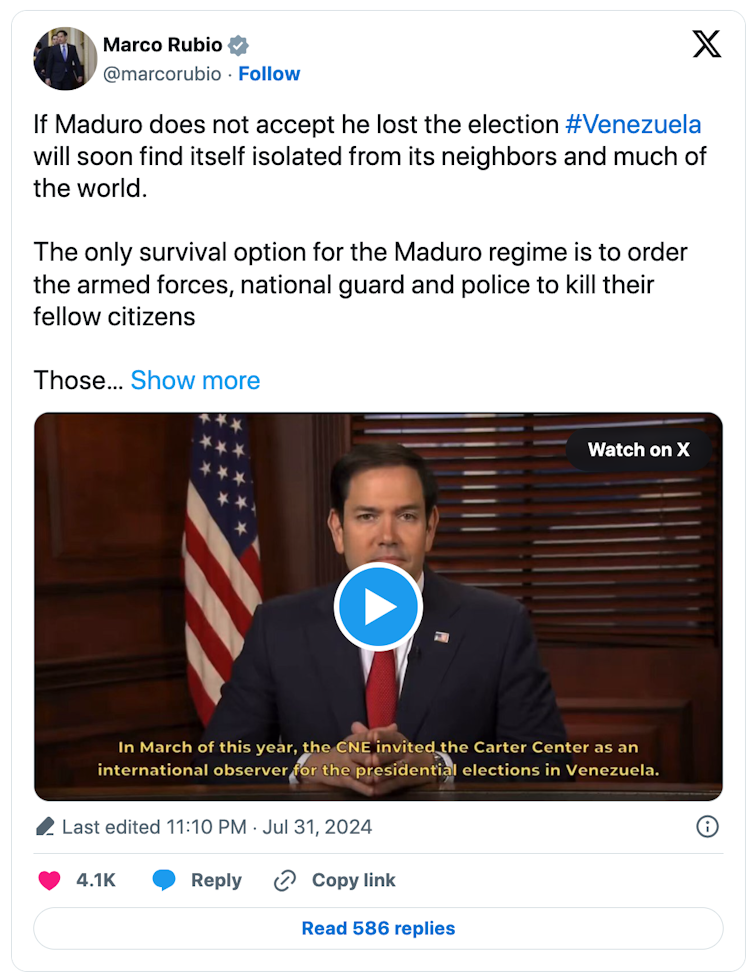Click the heart like icon
Image resolution: width=754 pixels, height=980 pixels.
(49, 880)
